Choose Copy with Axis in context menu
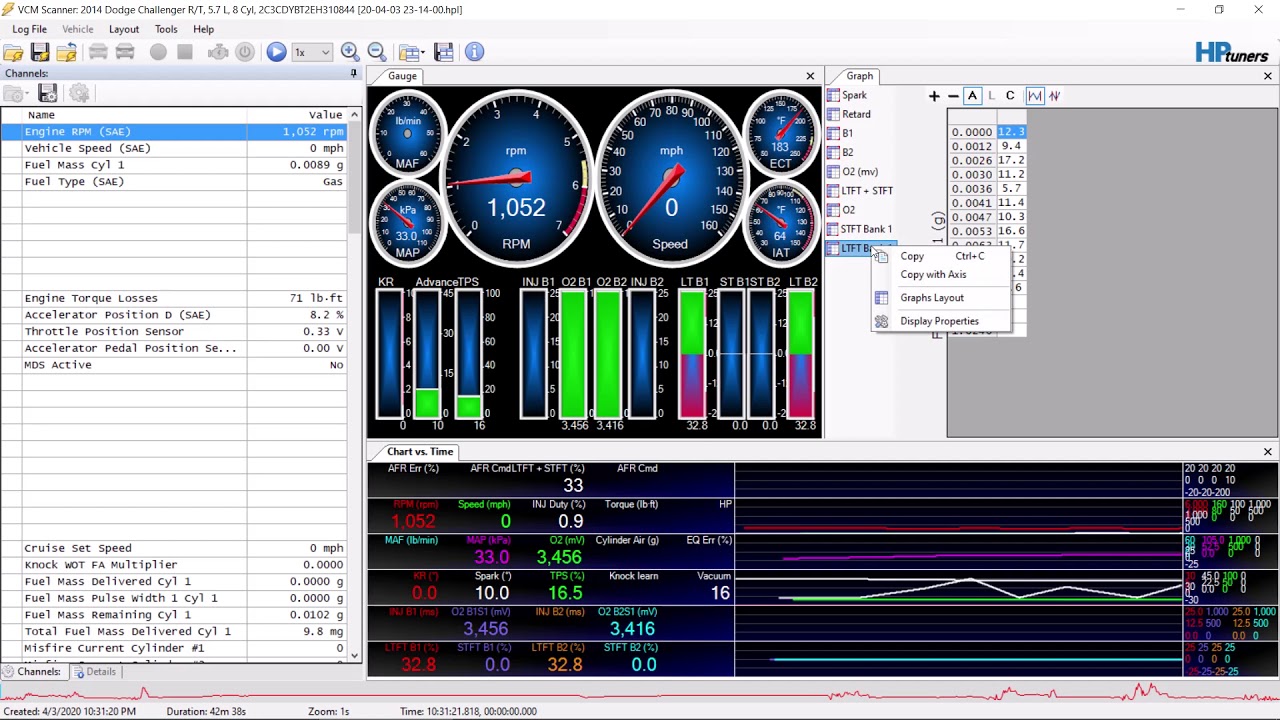 pos(942,274)
